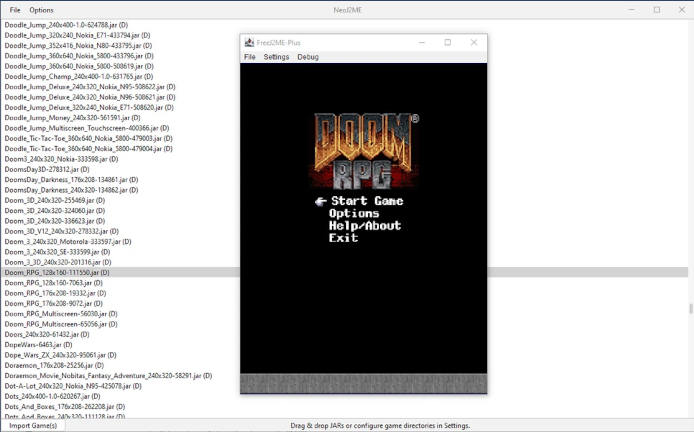Open the NeoJ2ME Options menu

[x=41, y=10]
